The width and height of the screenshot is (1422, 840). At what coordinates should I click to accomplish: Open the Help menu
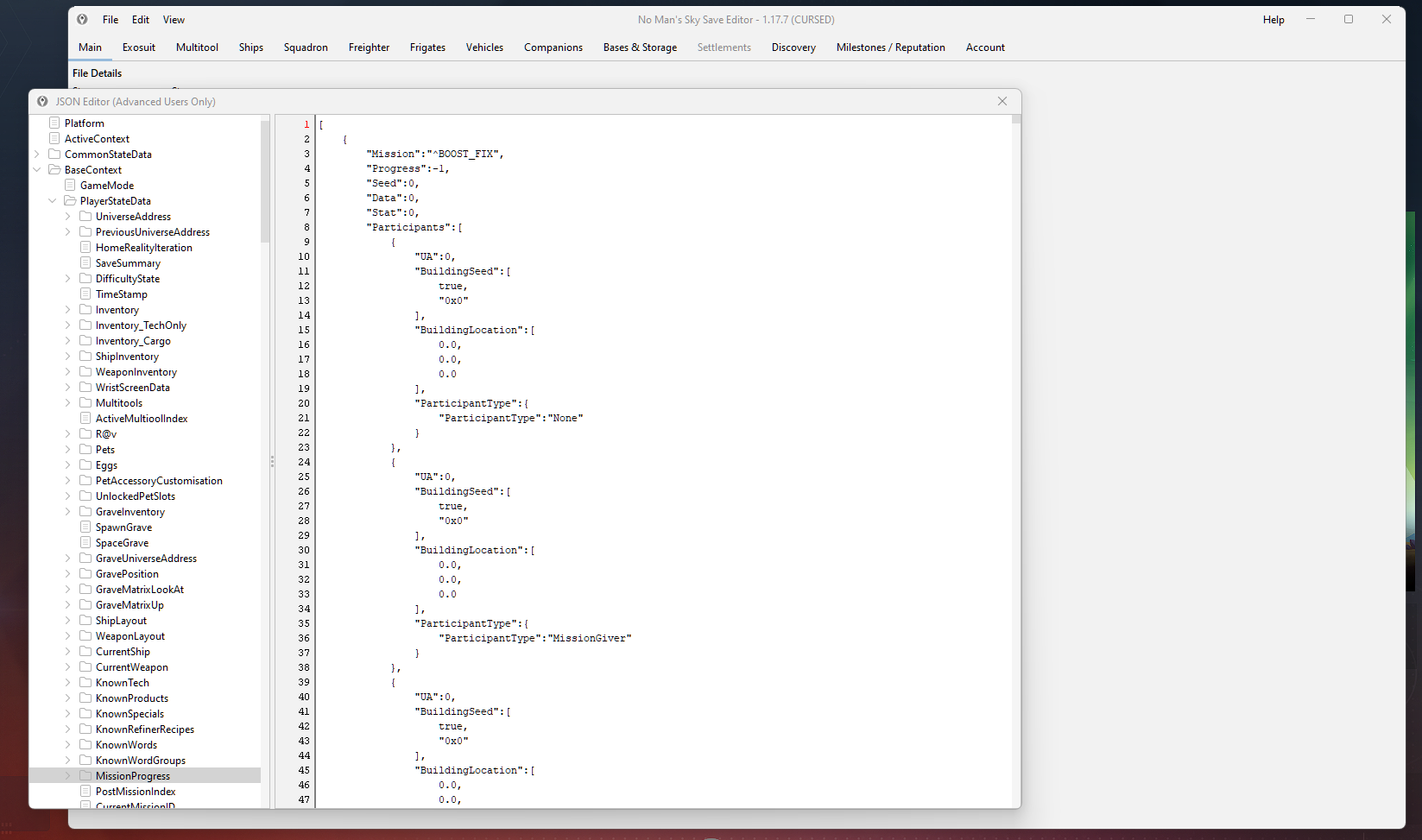pyautogui.click(x=1273, y=19)
